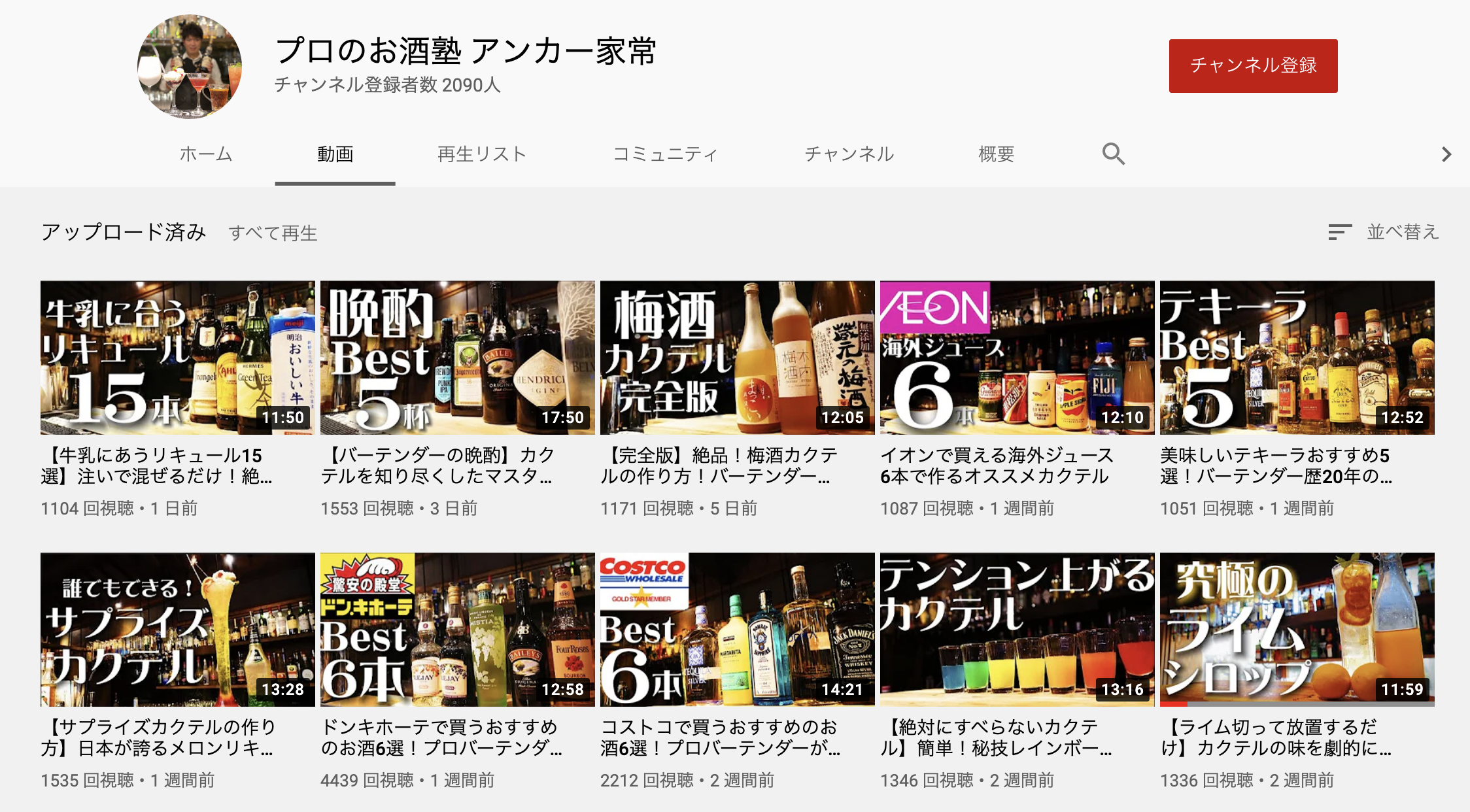
Task: Switch to the ホーム tab
Action: click(206, 154)
